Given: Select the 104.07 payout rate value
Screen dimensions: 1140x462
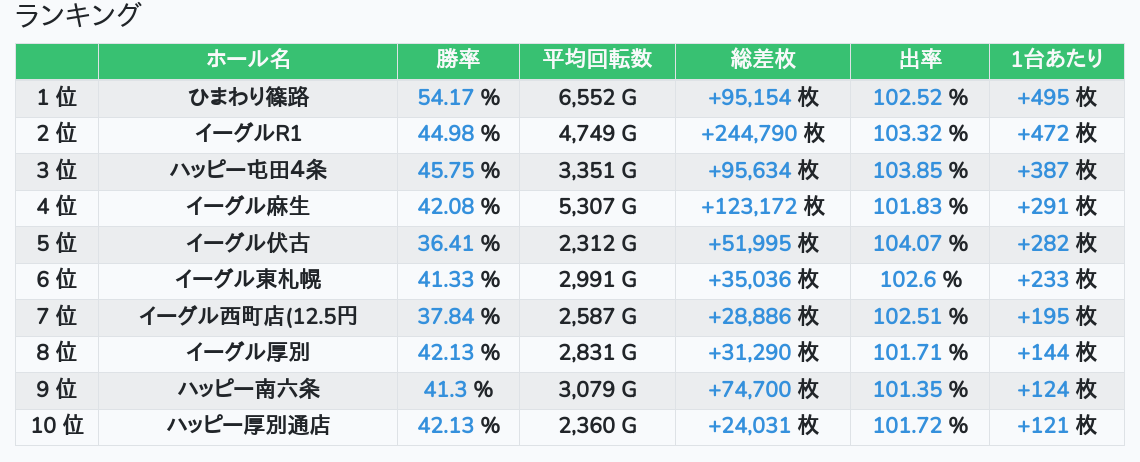Looking at the screenshot, I should click(908, 243).
